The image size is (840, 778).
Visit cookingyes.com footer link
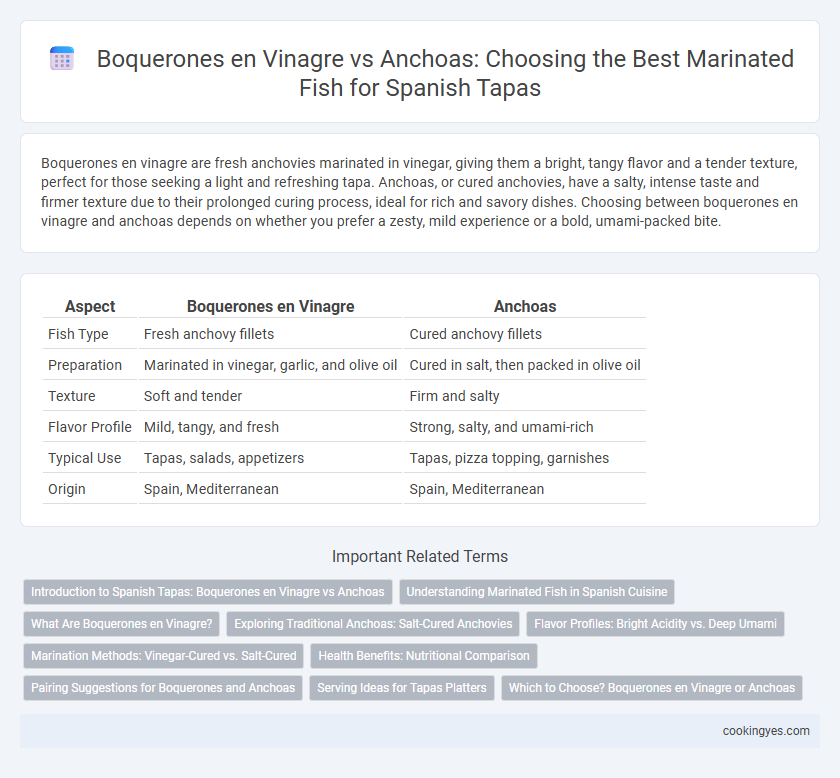(x=766, y=731)
